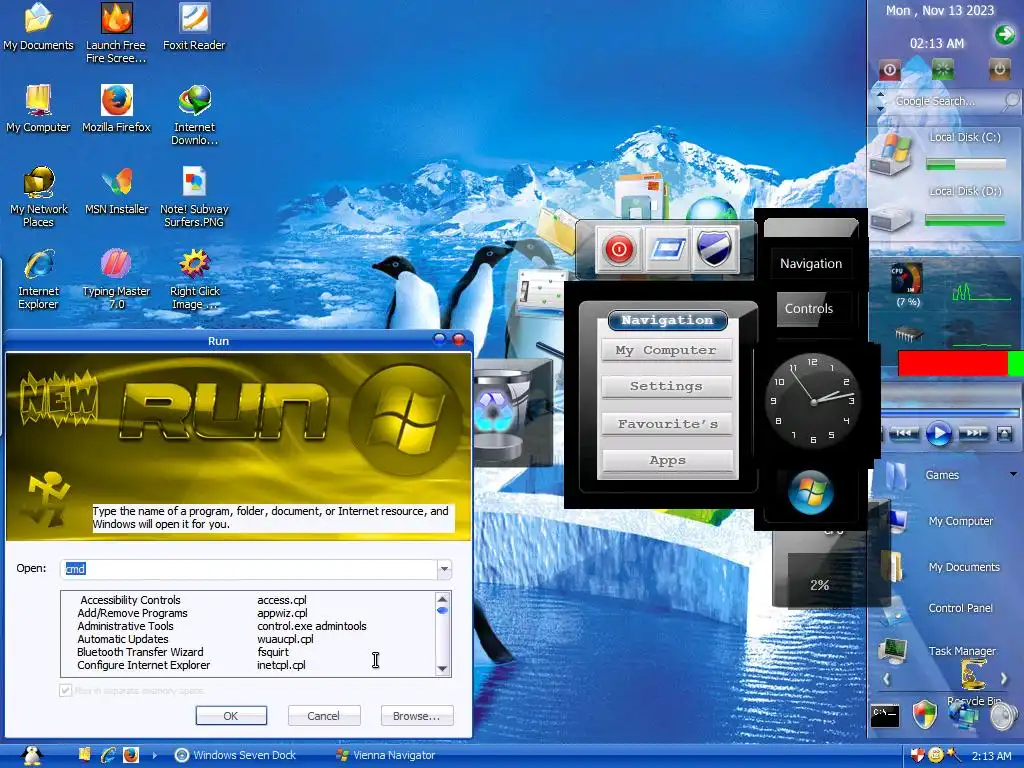The image size is (1024, 768).
Task: Open the Typing Master 7.0 desktop icon
Action: [116, 279]
